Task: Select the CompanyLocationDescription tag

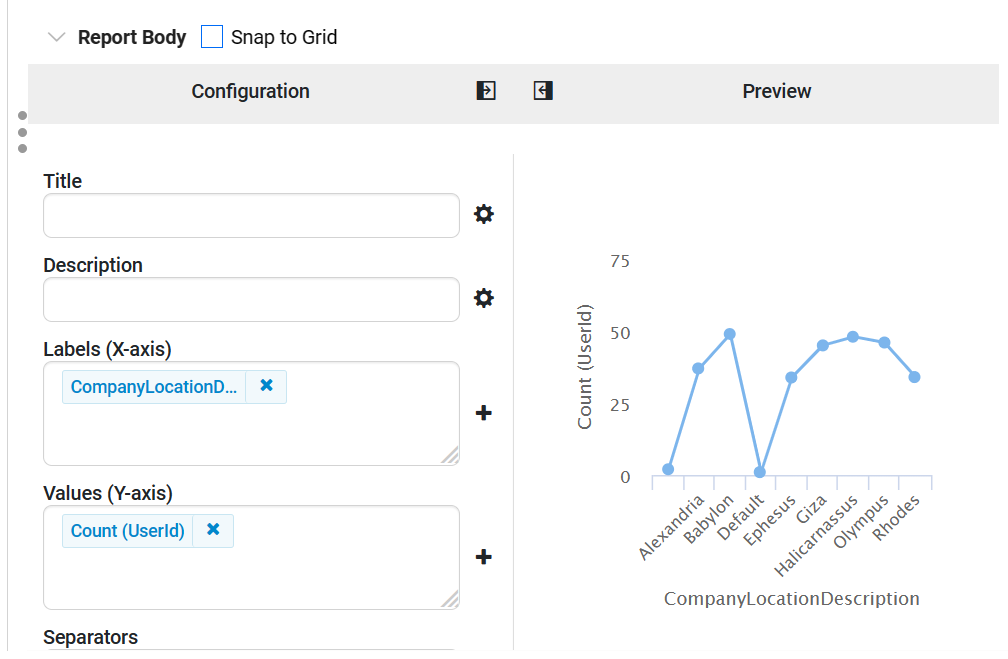Action: click(155, 387)
